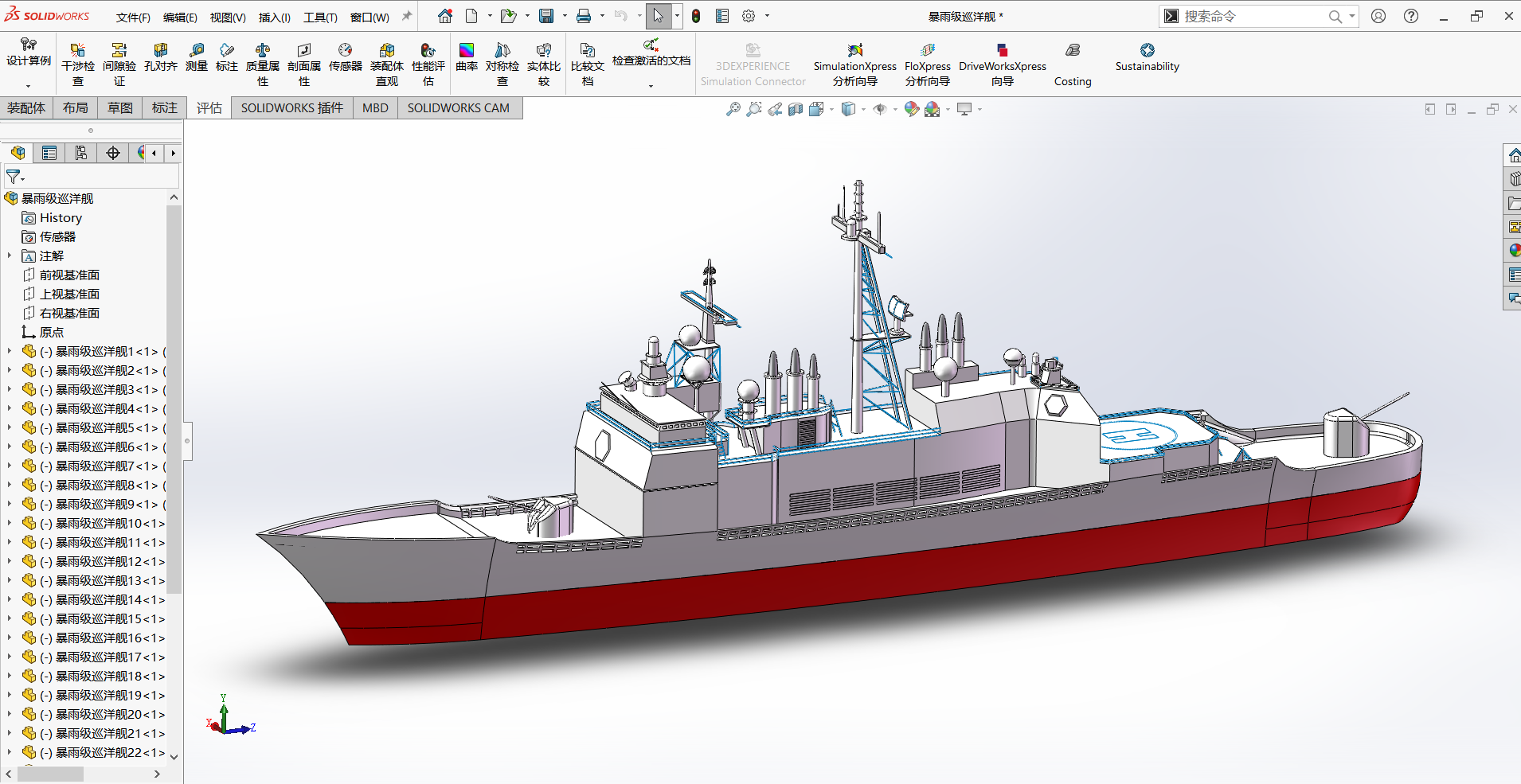
Task: Click the Sensor (传感器) ribbon tool
Action: [346, 57]
